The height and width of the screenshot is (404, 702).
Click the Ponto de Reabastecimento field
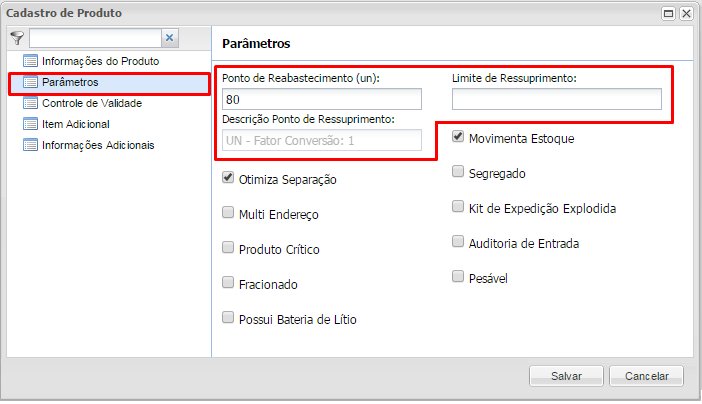click(x=321, y=99)
